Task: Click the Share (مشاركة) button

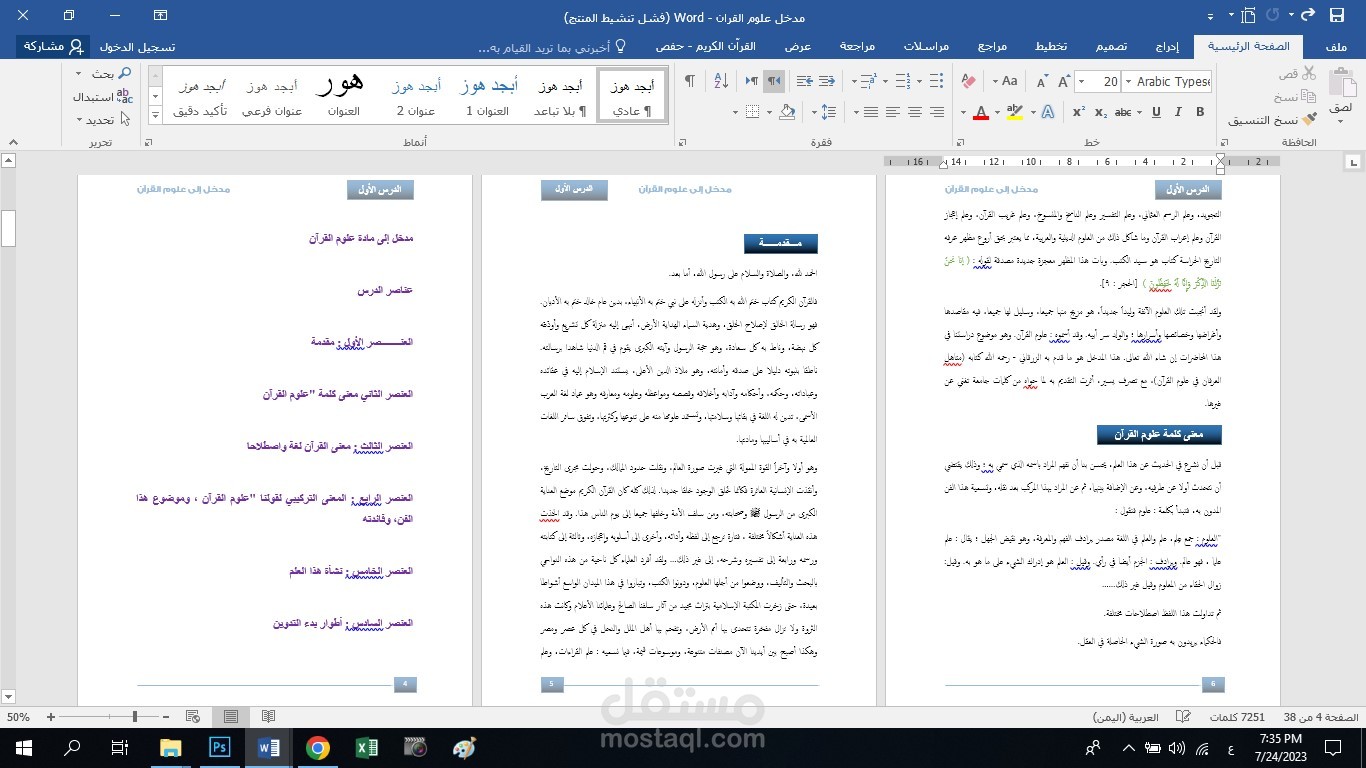Action: pyautogui.click(x=53, y=47)
